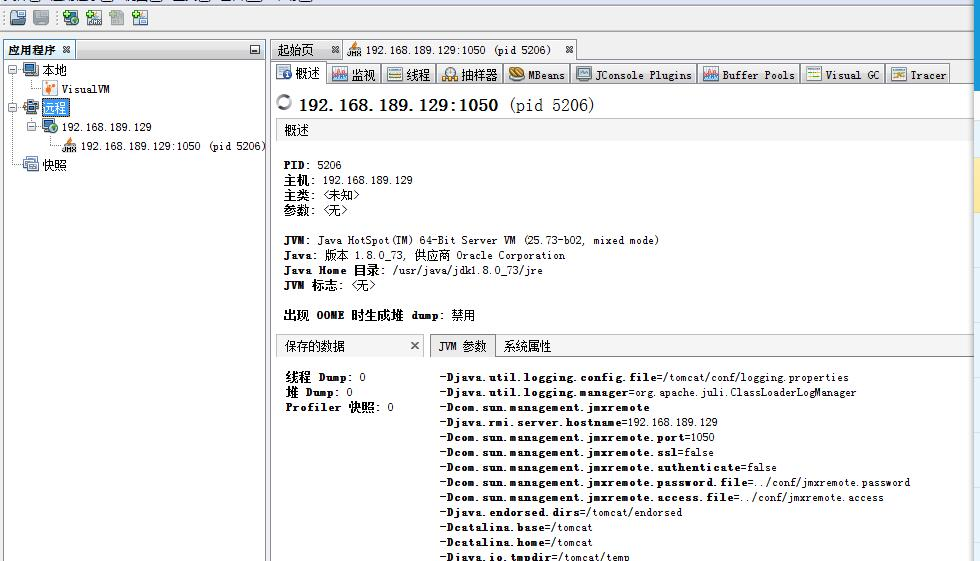Click the -Dcatalina.base=/tomcat line

pos(516,527)
